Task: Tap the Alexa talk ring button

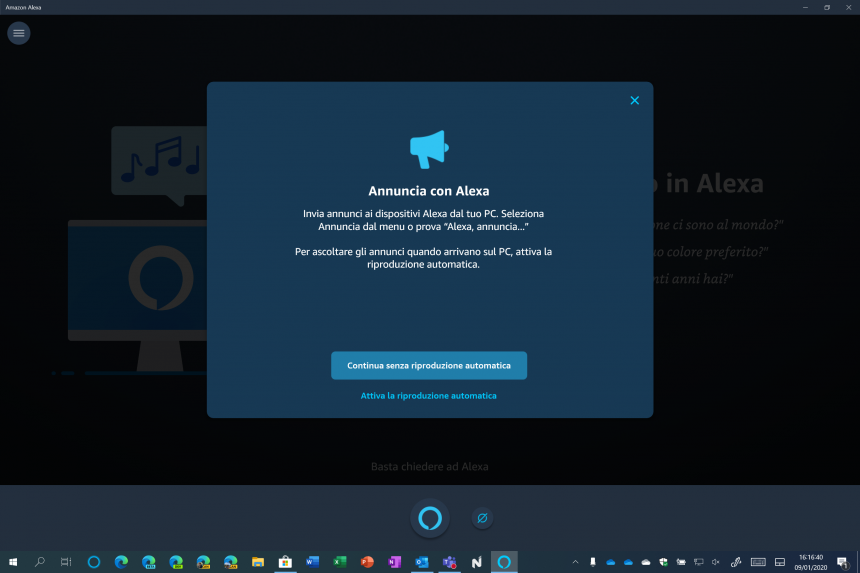Action: (430, 518)
